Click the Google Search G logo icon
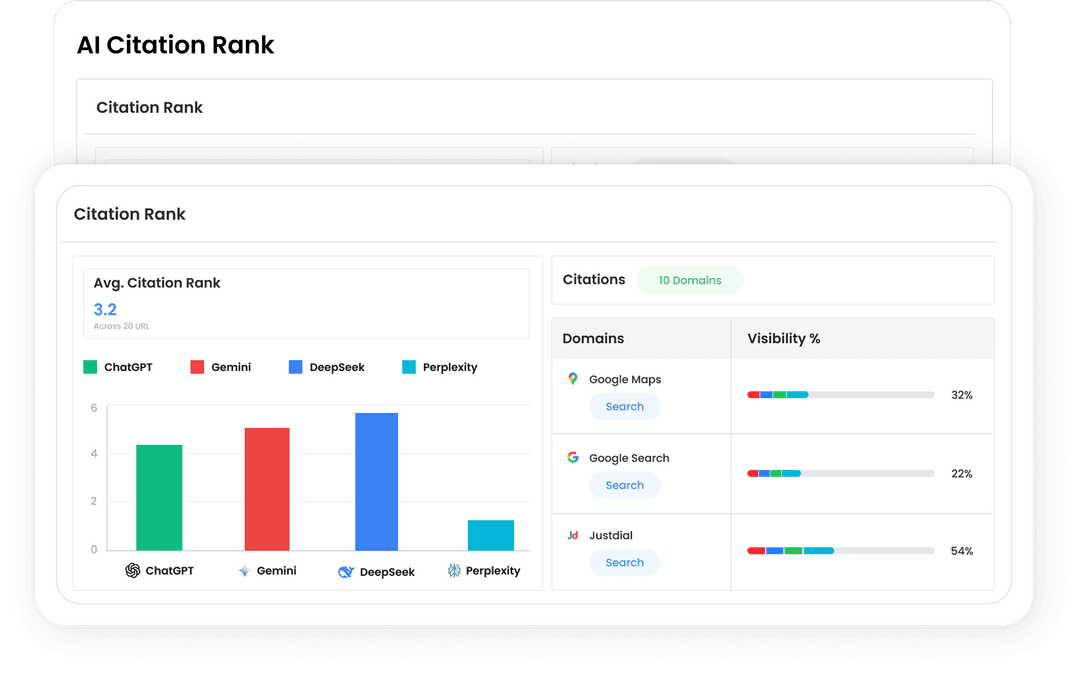The width and height of the screenshot is (1080, 673). click(573, 457)
